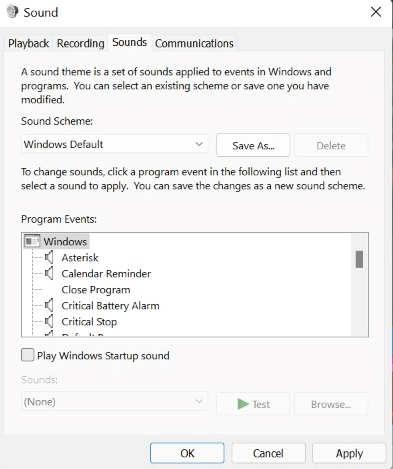The height and width of the screenshot is (469, 393).
Task: Click the Sound dialog speaker icon
Action: click(x=12, y=12)
